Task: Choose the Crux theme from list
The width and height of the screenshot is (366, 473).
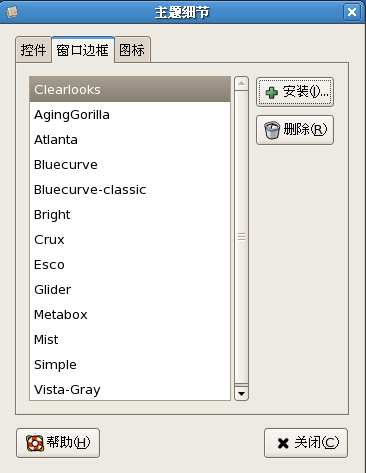Action: [130, 240]
